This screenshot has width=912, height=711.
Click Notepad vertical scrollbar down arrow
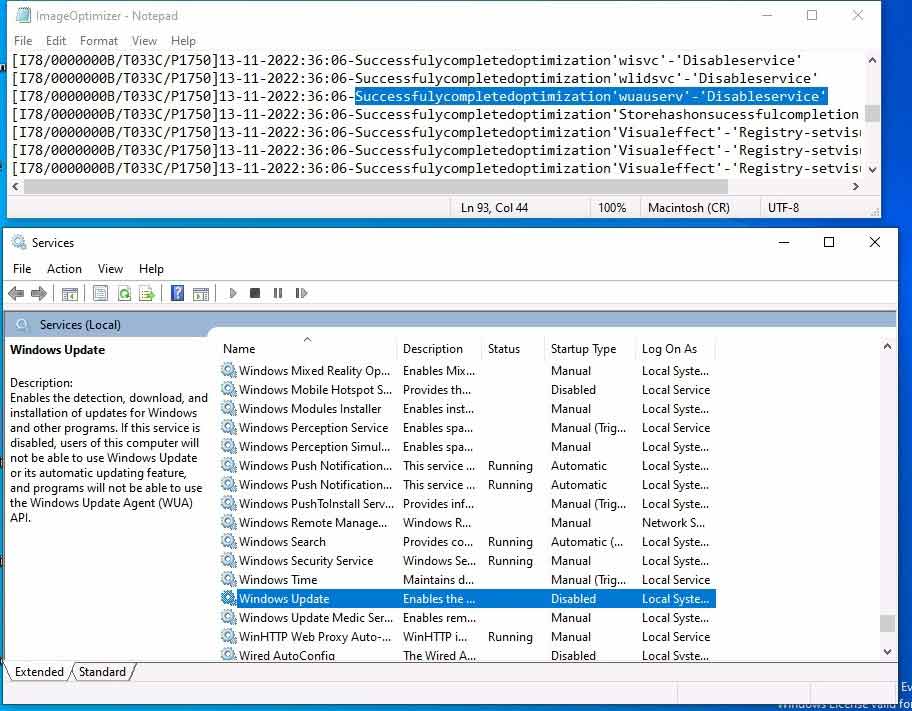[872, 170]
